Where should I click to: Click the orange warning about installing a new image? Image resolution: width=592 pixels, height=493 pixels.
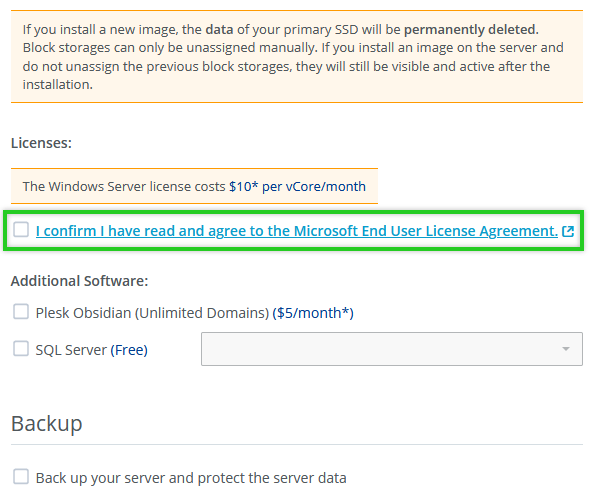297,57
